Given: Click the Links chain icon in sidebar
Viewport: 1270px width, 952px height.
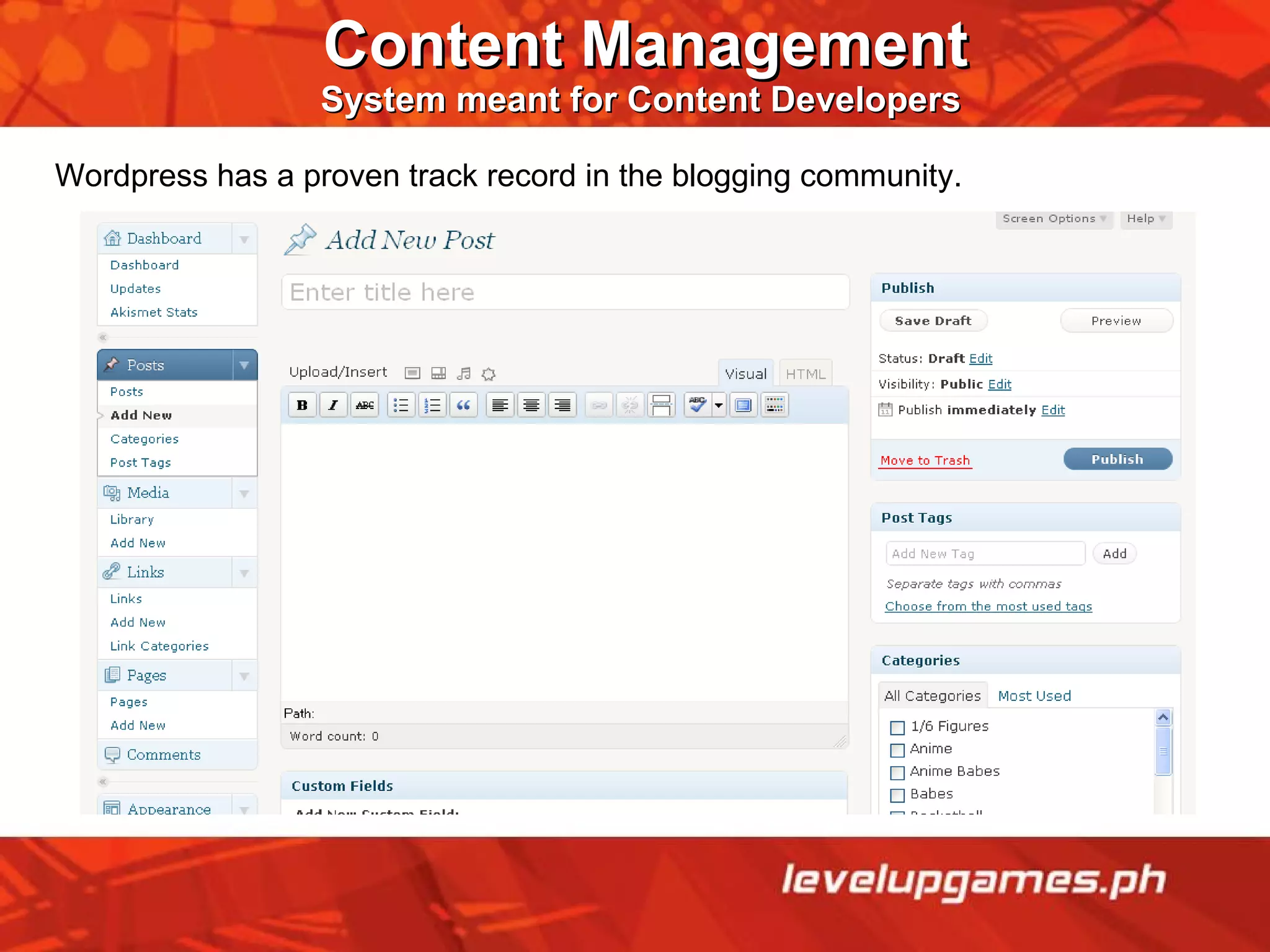Looking at the screenshot, I should coord(112,571).
